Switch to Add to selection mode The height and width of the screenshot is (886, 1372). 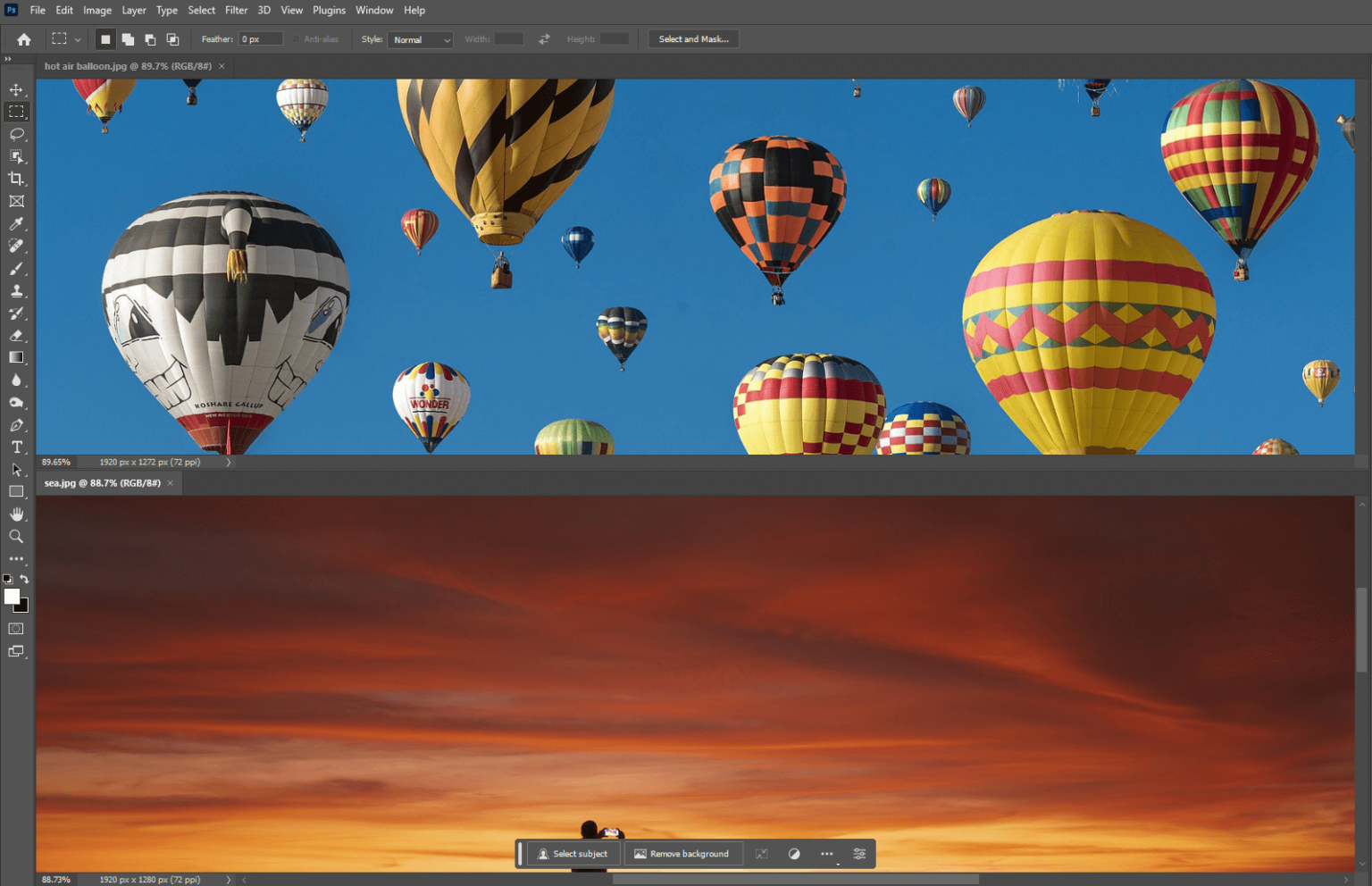127,38
